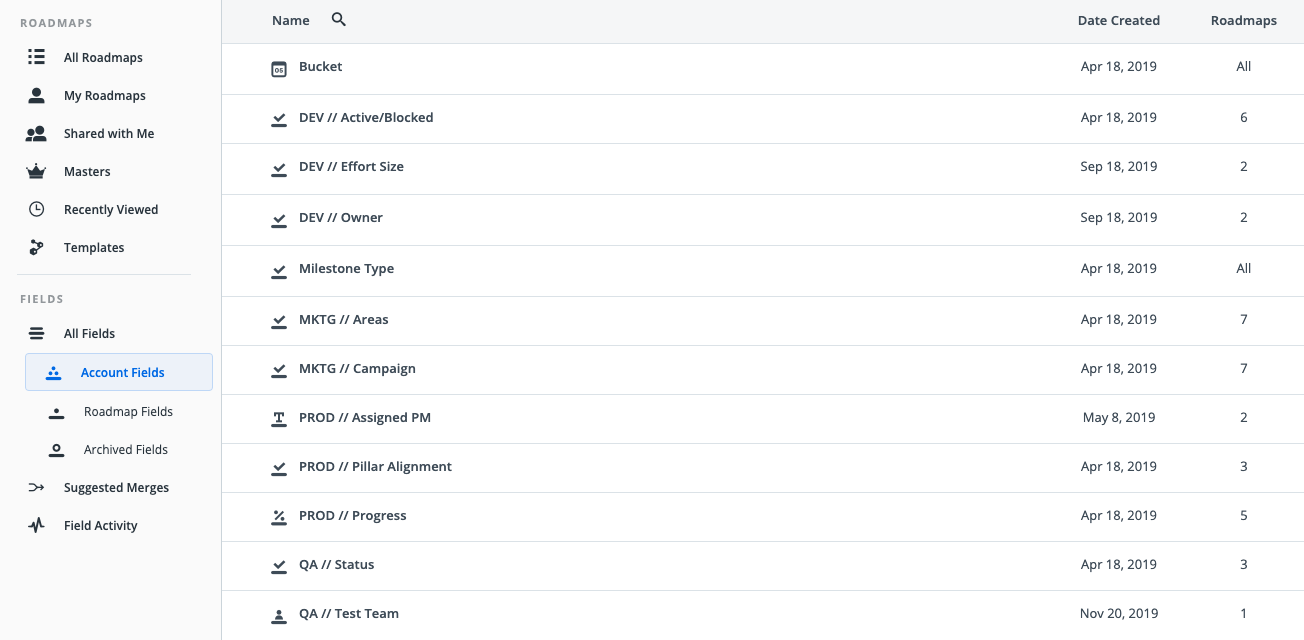Go to My Roadmaps
The image size is (1304, 640).
click(x=104, y=95)
